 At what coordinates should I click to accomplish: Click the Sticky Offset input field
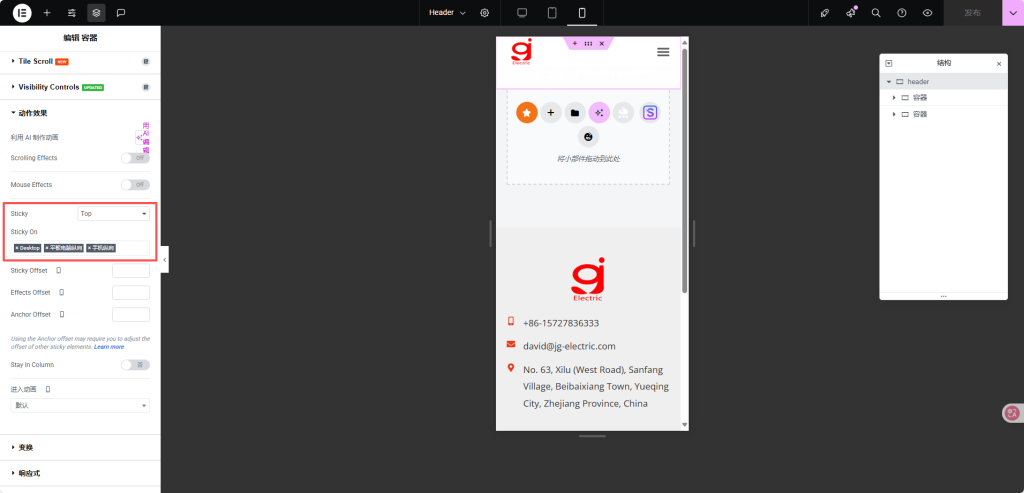point(131,271)
